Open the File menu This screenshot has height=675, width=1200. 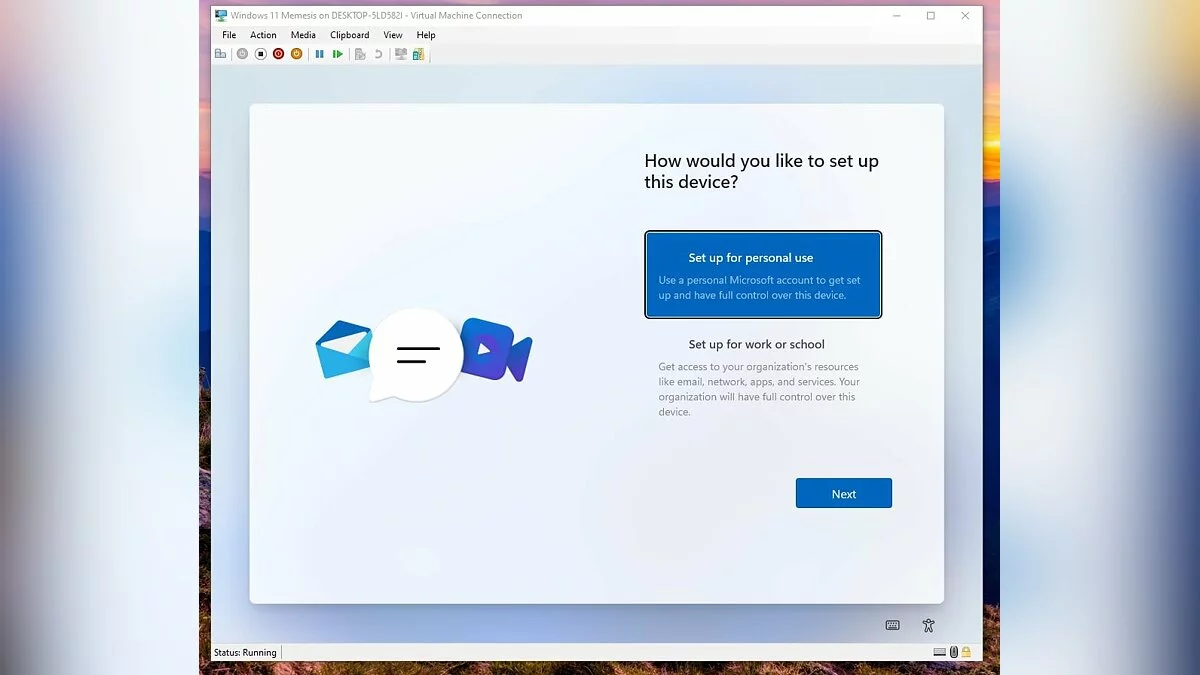click(x=229, y=35)
